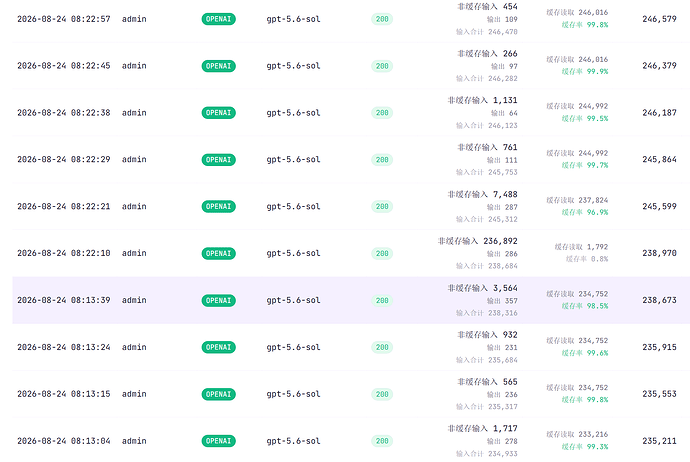Click the gpt-5.6-sol model in the 08:13:04 row

(293, 441)
